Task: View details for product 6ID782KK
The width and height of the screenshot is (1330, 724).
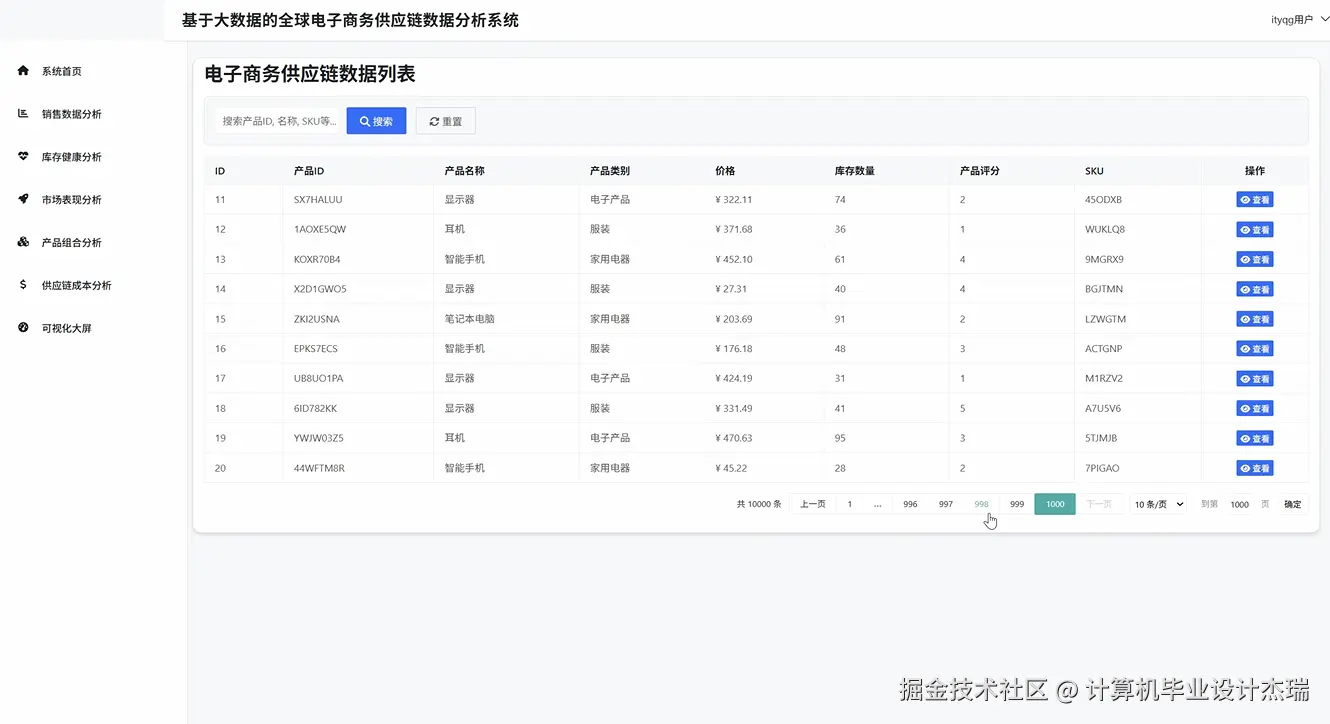Action: coord(1254,409)
